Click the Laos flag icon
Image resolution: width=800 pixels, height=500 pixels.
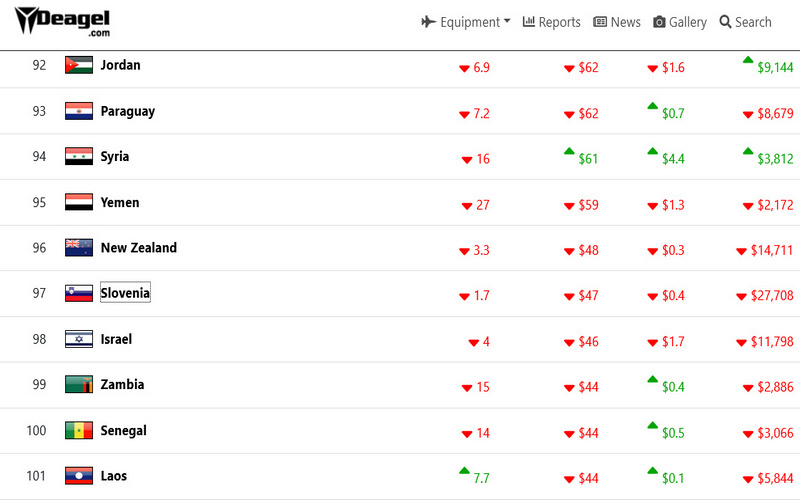79,476
